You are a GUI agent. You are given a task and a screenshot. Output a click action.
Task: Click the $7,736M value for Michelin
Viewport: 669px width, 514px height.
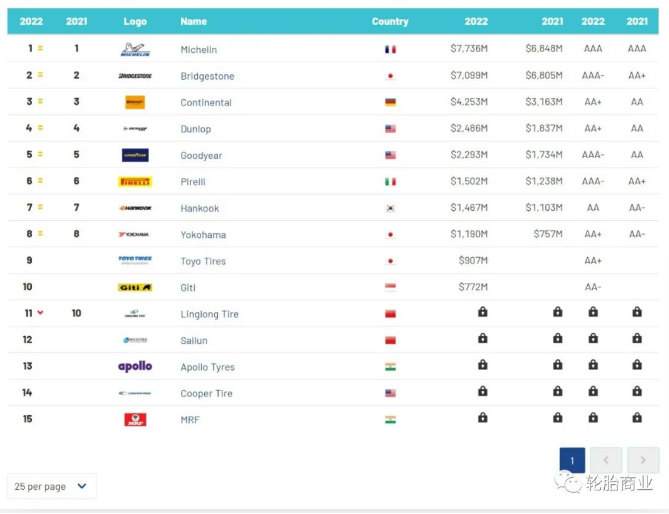pos(469,49)
